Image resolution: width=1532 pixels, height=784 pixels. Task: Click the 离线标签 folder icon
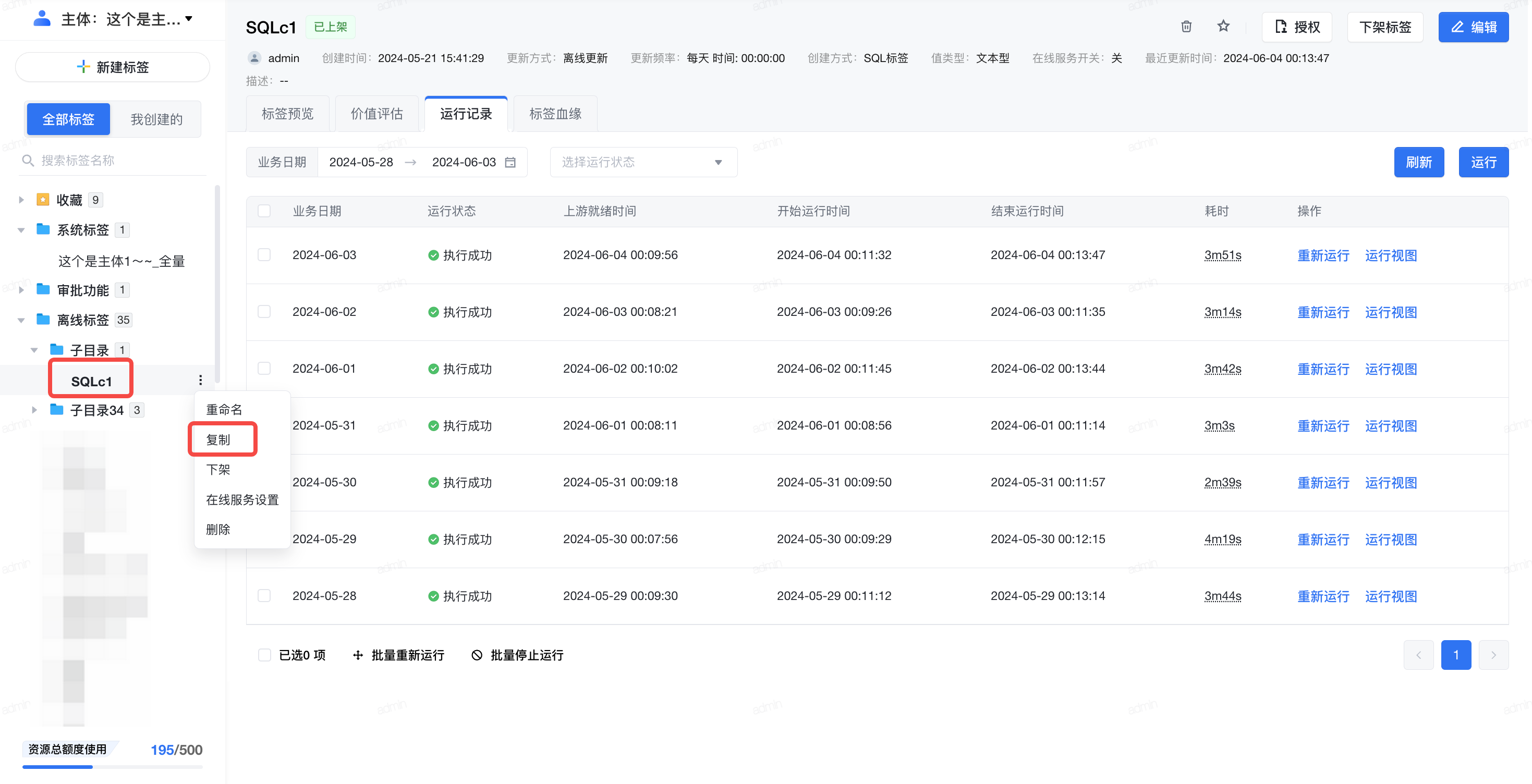[x=43, y=320]
